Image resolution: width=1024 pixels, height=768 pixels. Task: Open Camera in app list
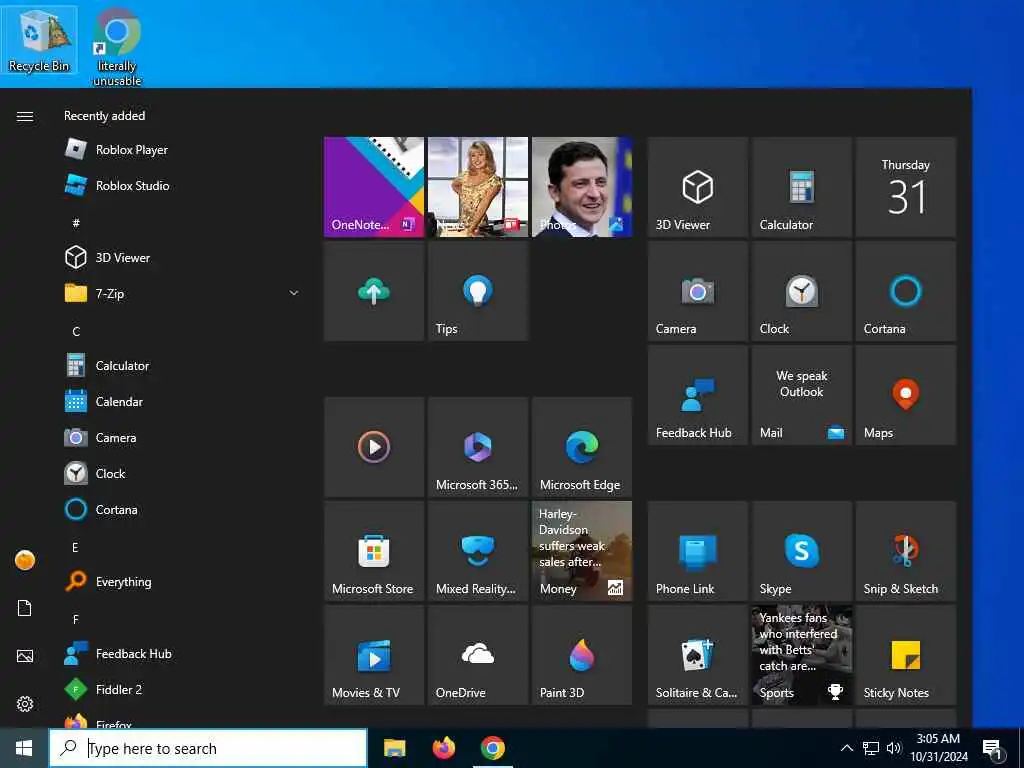(183, 438)
